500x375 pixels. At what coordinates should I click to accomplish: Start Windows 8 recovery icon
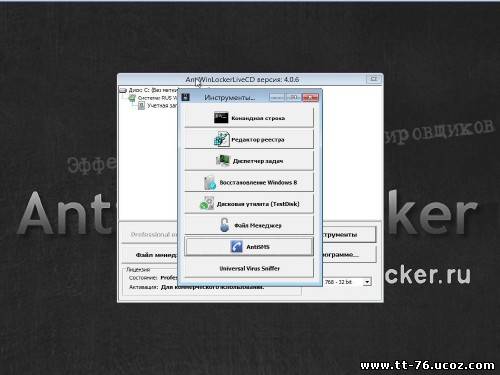pyautogui.click(x=210, y=182)
